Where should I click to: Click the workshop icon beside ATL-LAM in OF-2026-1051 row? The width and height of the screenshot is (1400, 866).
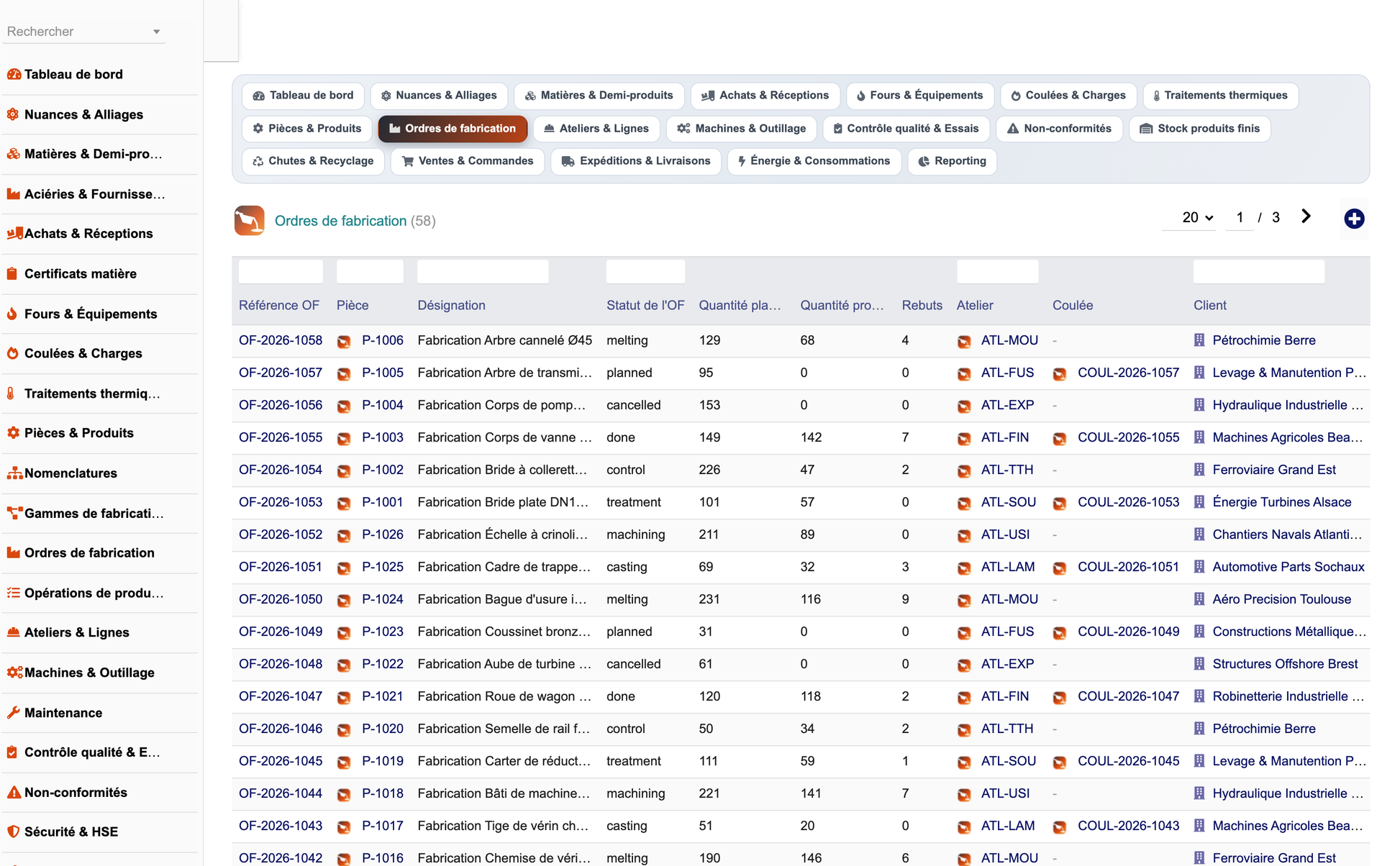click(x=964, y=568)
